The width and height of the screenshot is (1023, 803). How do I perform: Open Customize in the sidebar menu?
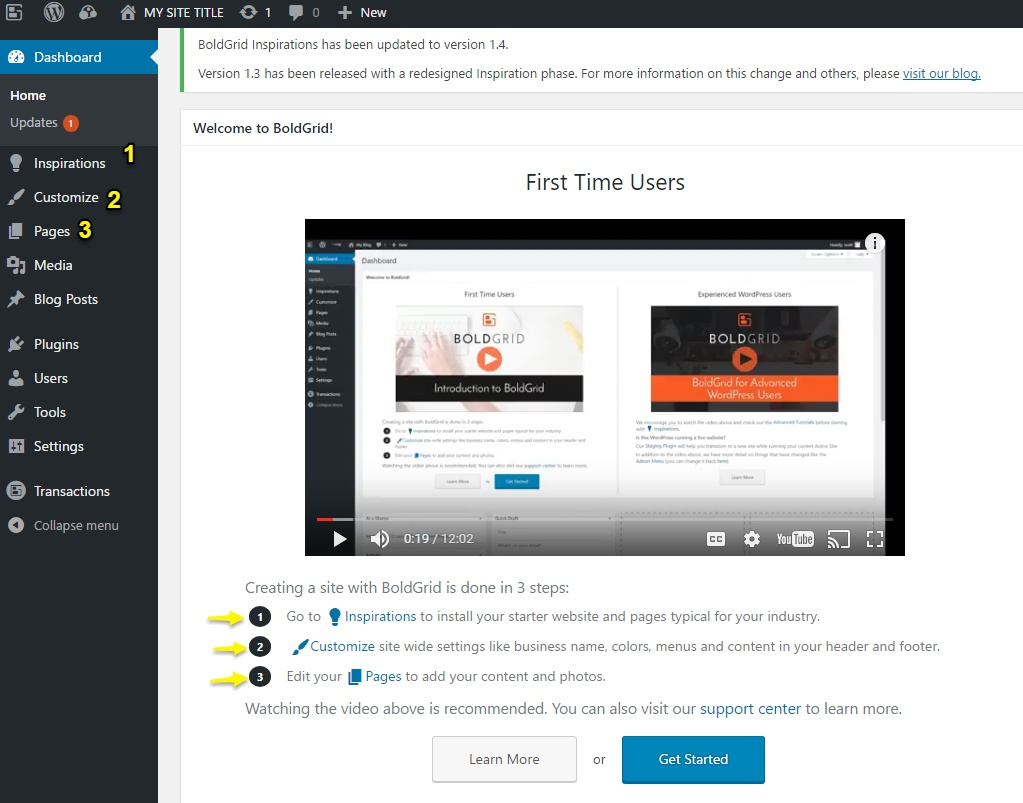pyautogui.click(x=66, y=197)
